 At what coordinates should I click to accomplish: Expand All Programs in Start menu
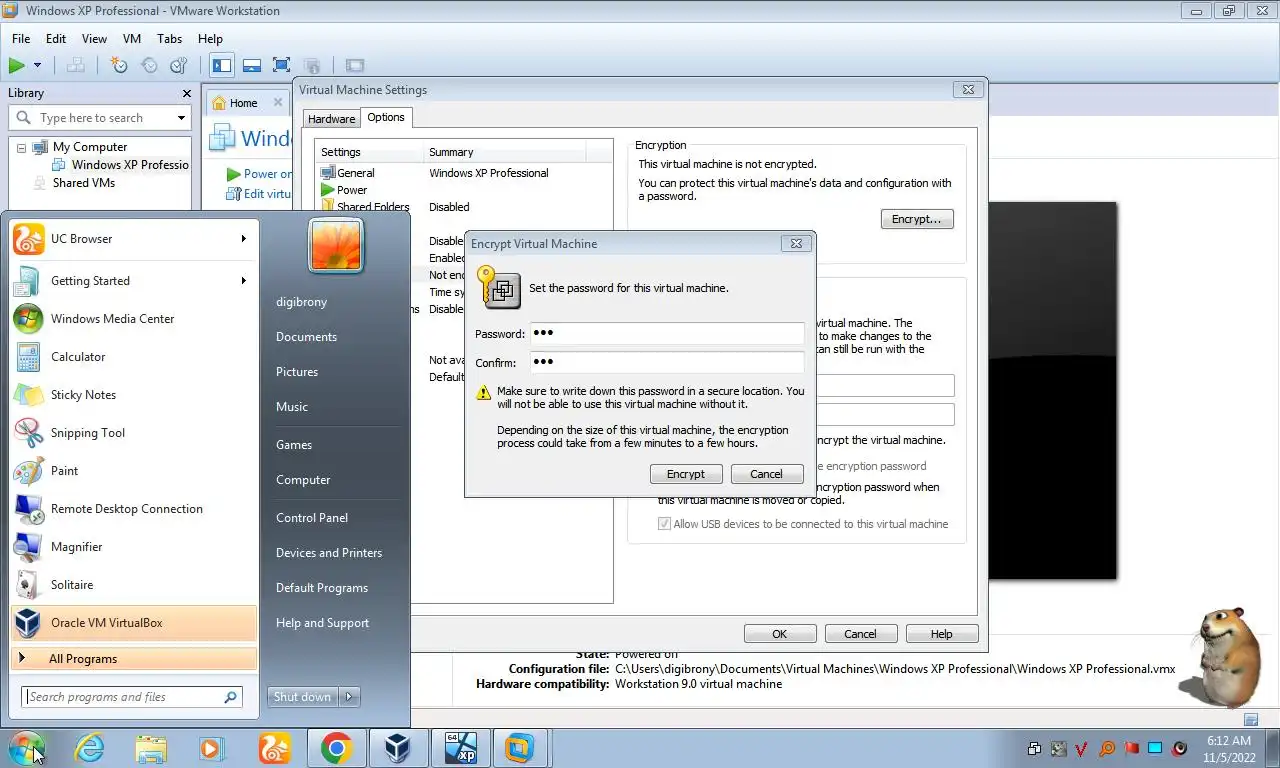click(x=134, y=659)
